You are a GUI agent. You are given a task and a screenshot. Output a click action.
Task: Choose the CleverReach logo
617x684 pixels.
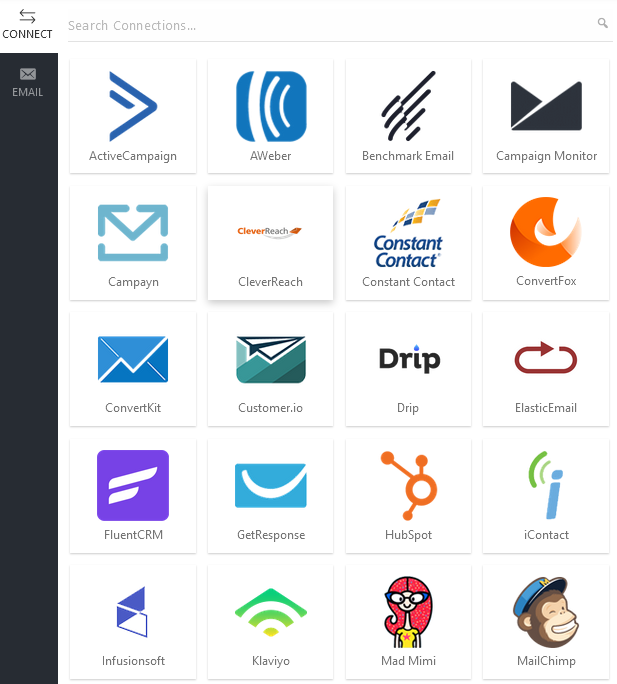coord(270,231)
